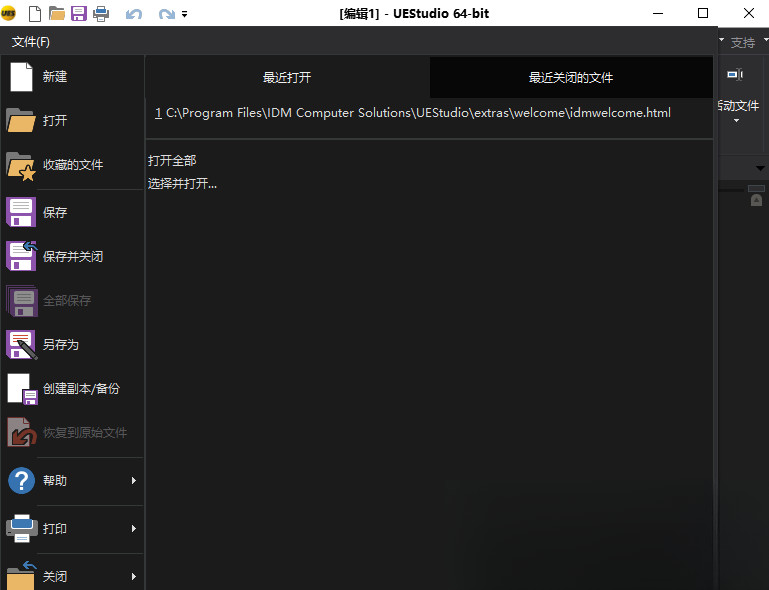Click the 帮助 question mark icon
This screenshot has width=769, height=590.
pyautogui.click(x=22, y=481)
